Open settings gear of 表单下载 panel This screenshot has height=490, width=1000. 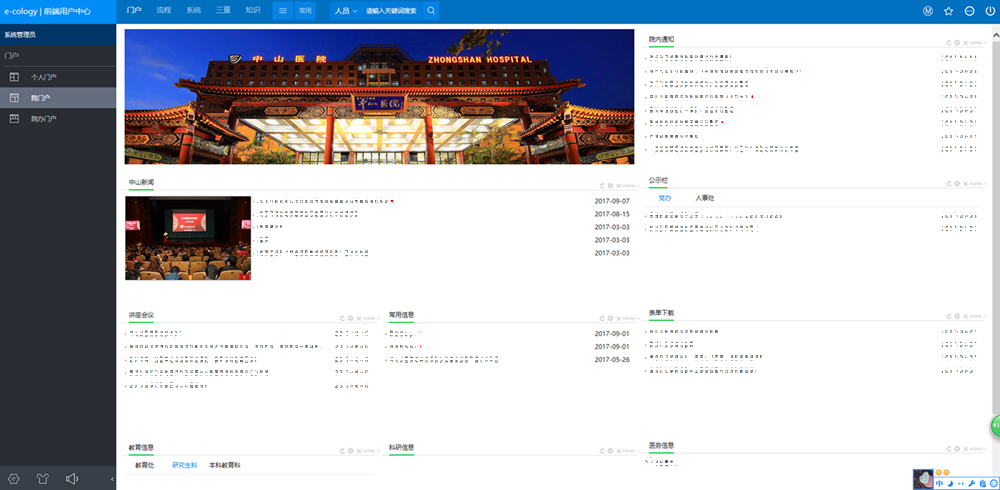click(x=957, y=316)
